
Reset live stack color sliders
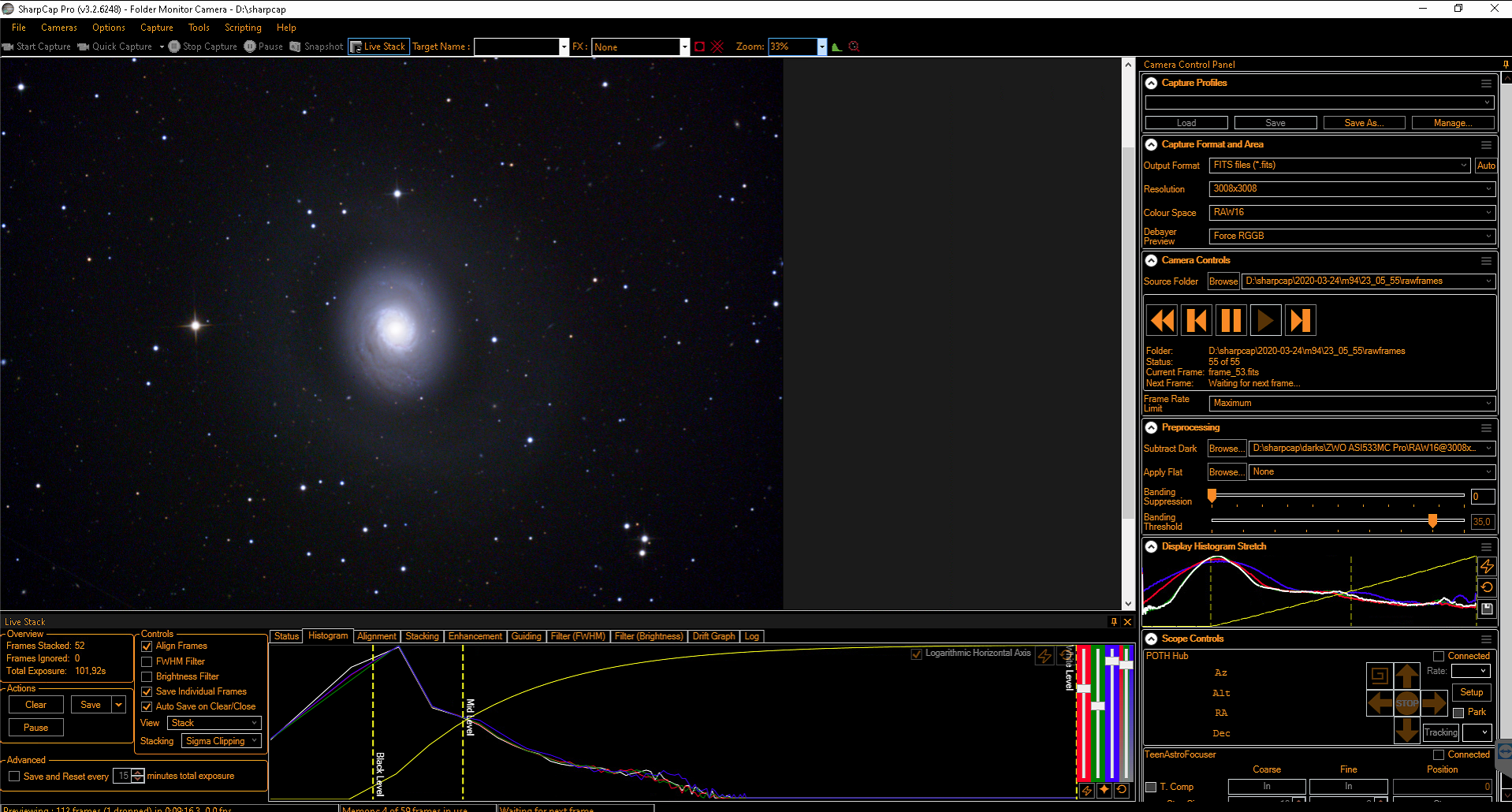click(x=1122, y=790)
